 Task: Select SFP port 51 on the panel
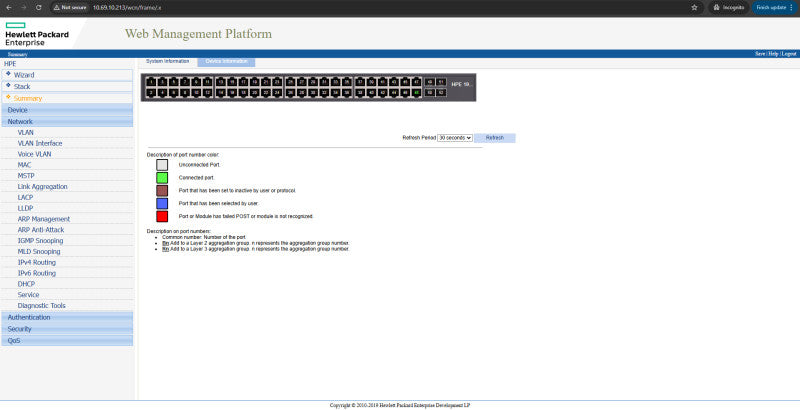point(441,82)
